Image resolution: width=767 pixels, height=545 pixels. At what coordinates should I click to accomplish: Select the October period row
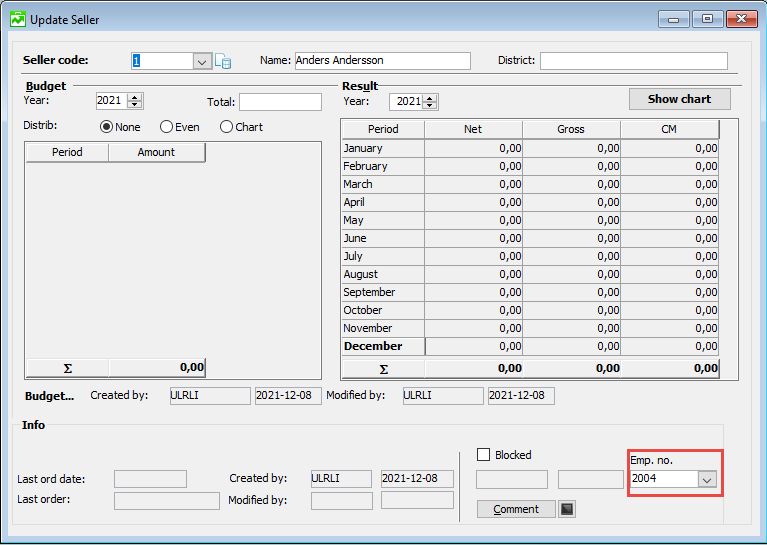point(530,310)
